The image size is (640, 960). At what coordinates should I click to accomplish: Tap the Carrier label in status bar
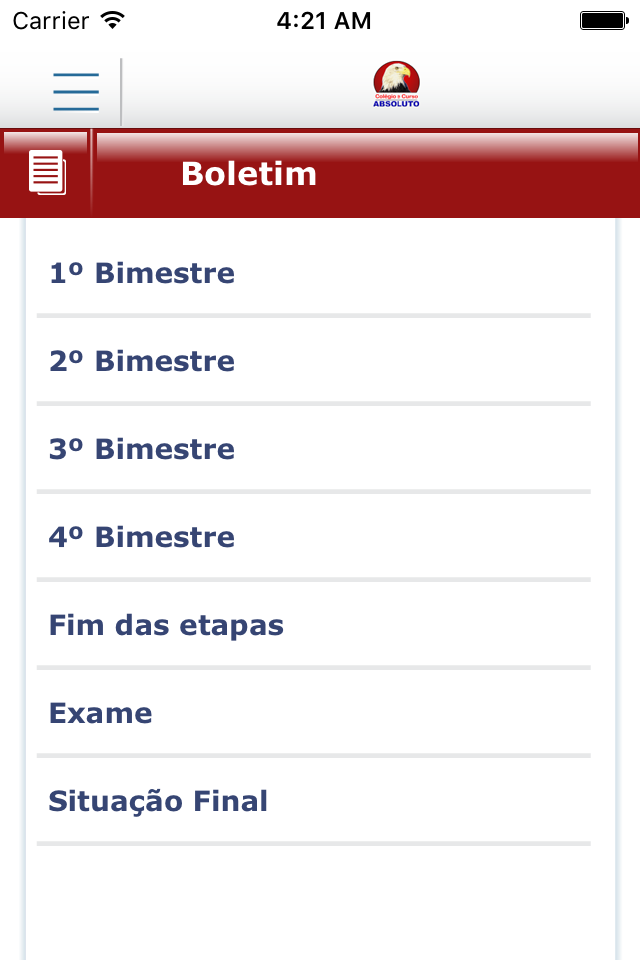pos(51,21)
